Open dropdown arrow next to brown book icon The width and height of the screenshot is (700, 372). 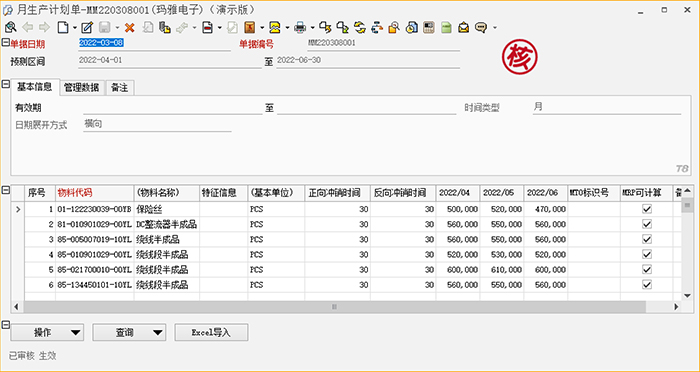tap(262, 28)
